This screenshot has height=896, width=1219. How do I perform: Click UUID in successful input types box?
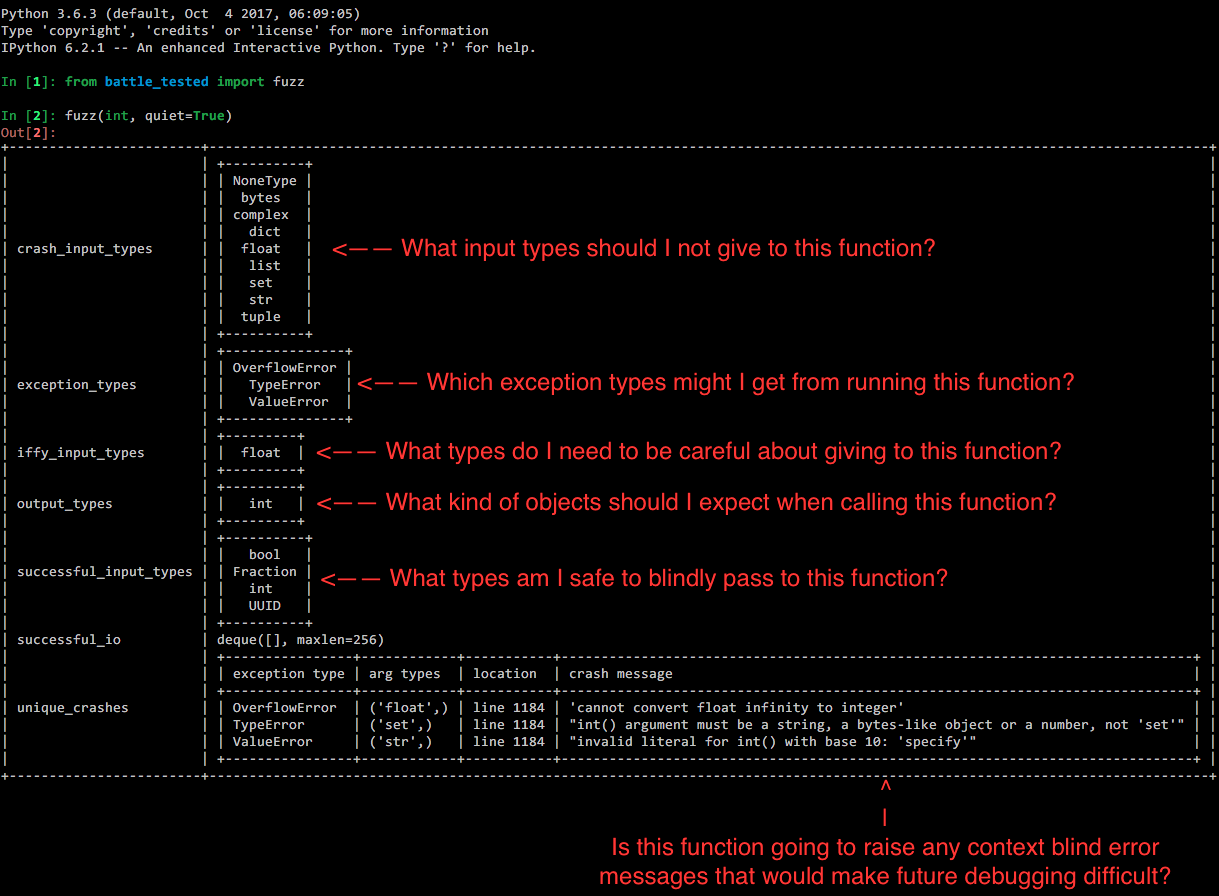[264, 606]
